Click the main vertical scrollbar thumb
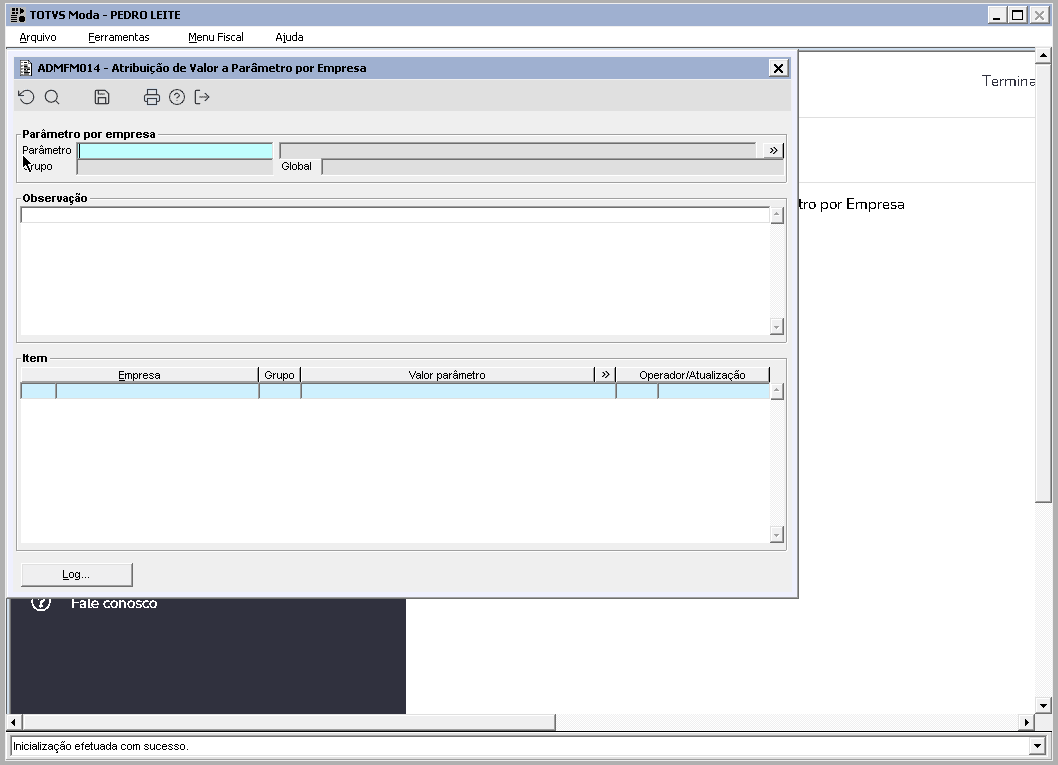The image size is (1058, 765). (x=1043, y=283)
